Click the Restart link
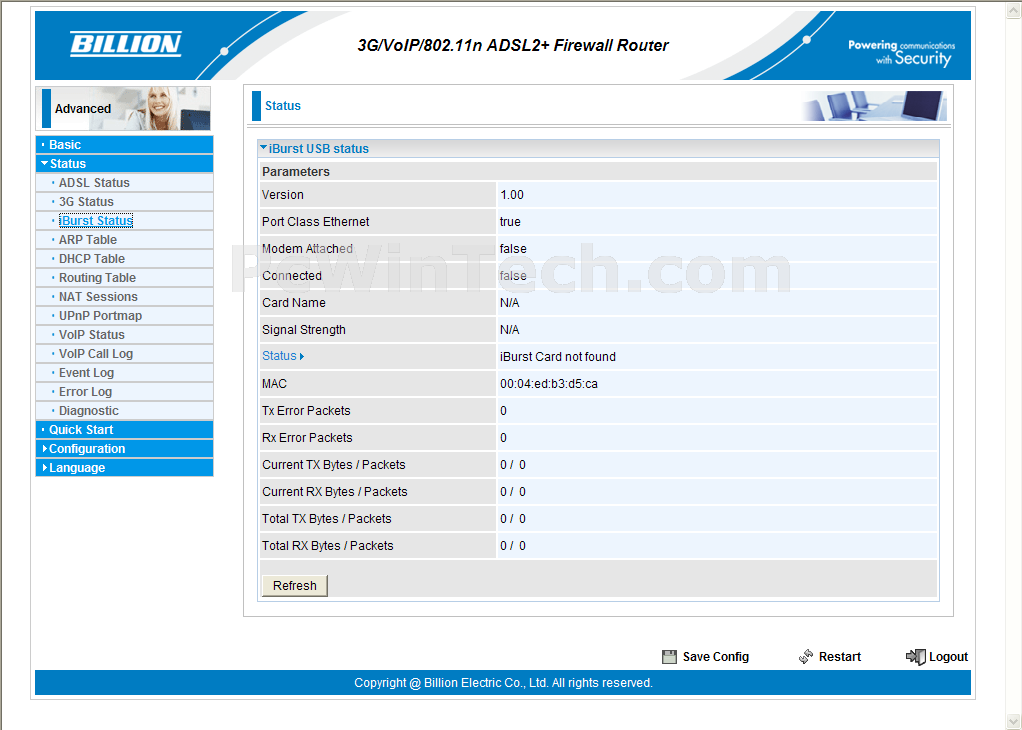 coord(840,657)
